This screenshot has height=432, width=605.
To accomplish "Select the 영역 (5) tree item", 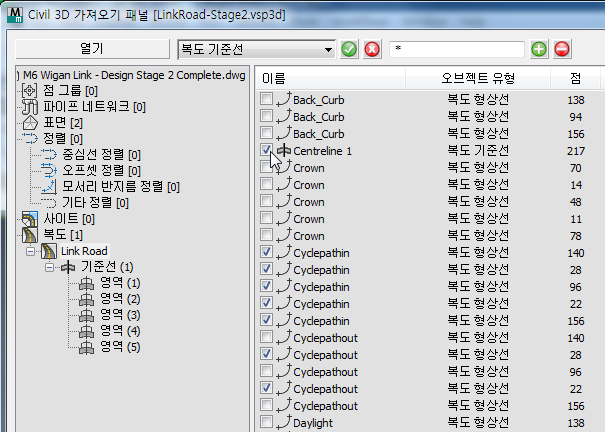I will pyautogui.click(x=120, y=347).
